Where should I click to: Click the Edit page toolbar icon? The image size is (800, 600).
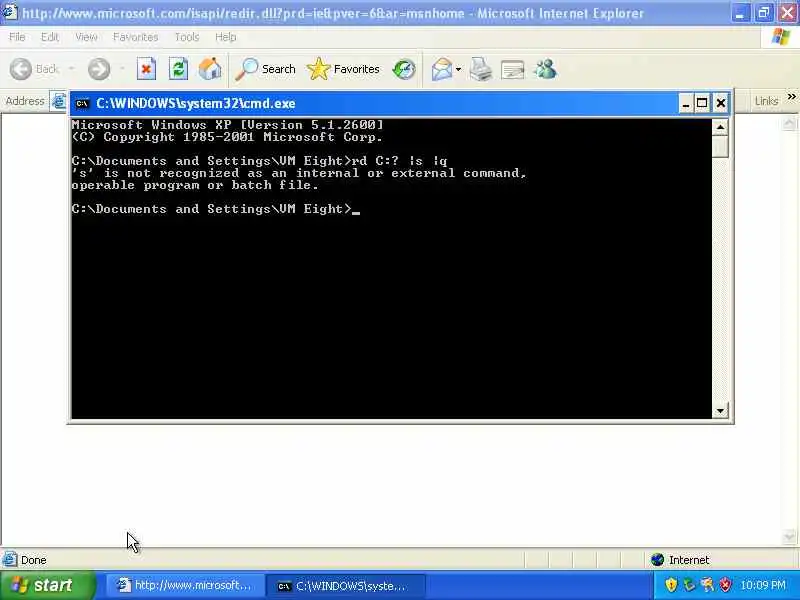513,69
